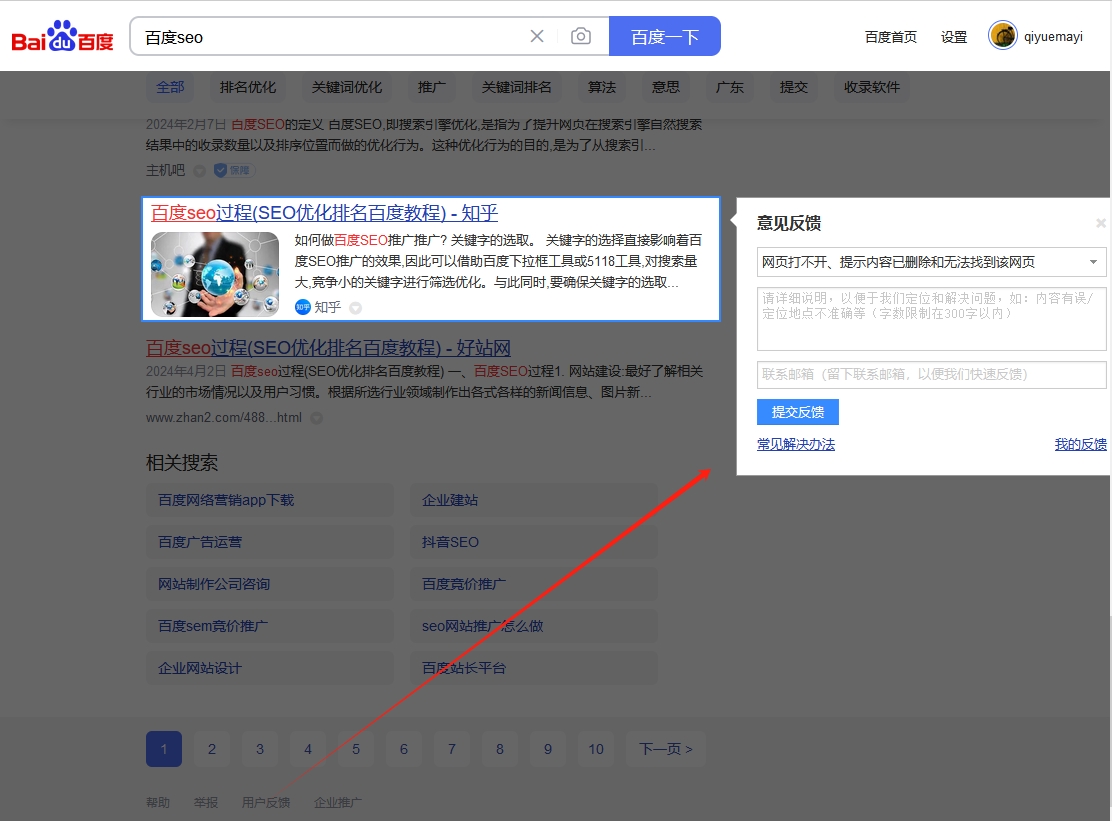Go to results page 3
The height and width of the screenshot is (821, 1112).
click(x=260, y=749)
